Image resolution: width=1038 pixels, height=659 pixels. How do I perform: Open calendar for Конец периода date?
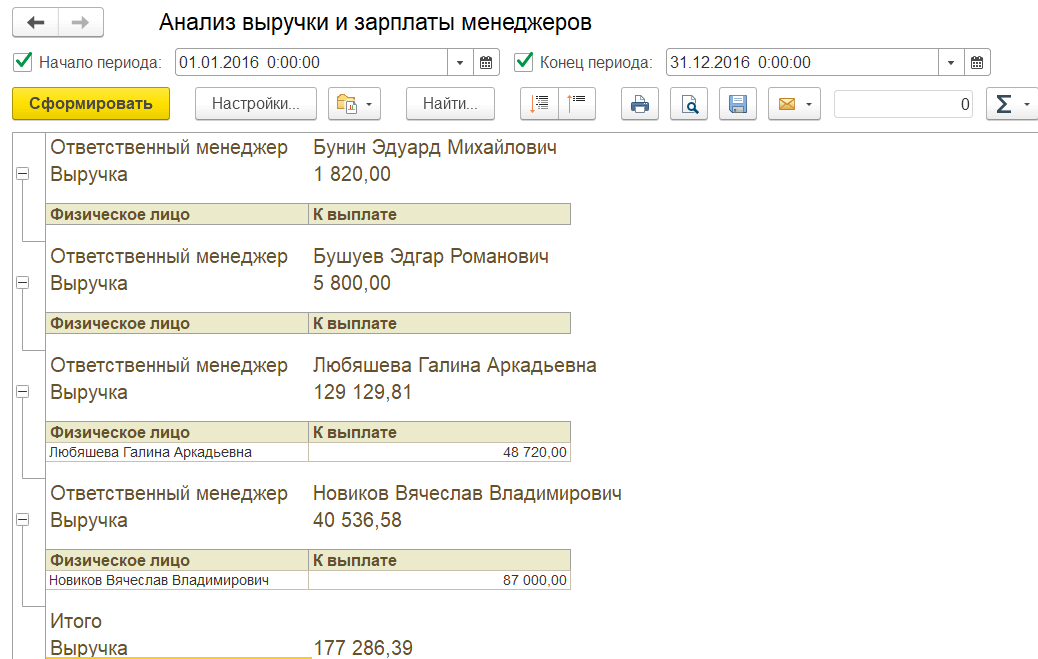[x=977, y=62]
